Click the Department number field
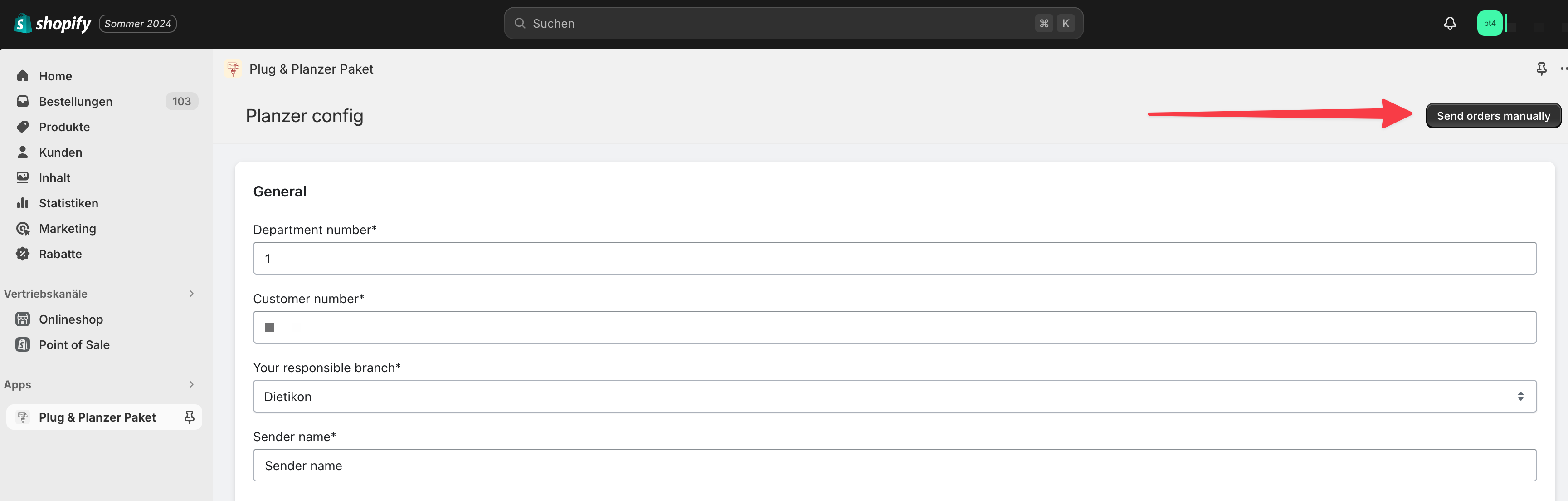This screenshot has height=501, width=1568. point(894,258)
